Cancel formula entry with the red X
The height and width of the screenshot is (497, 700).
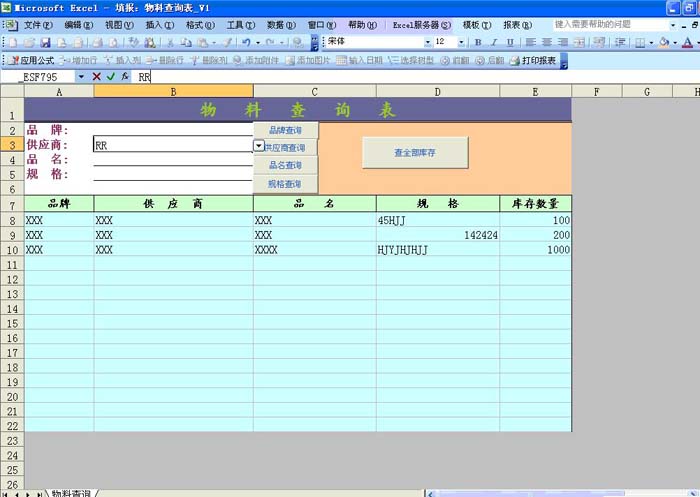click(96, 77)
